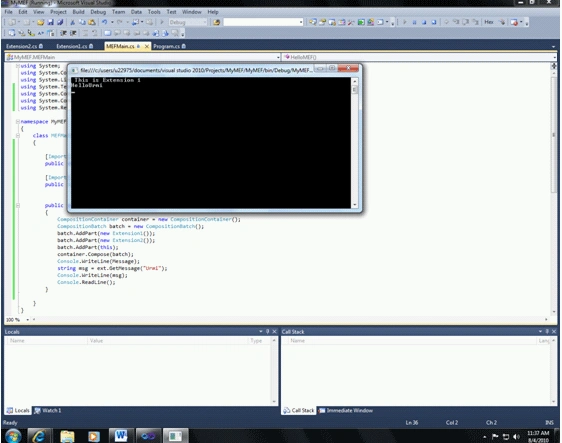Open the Debug menu
The width and height of the screenshot is (562, 443).
98,12
